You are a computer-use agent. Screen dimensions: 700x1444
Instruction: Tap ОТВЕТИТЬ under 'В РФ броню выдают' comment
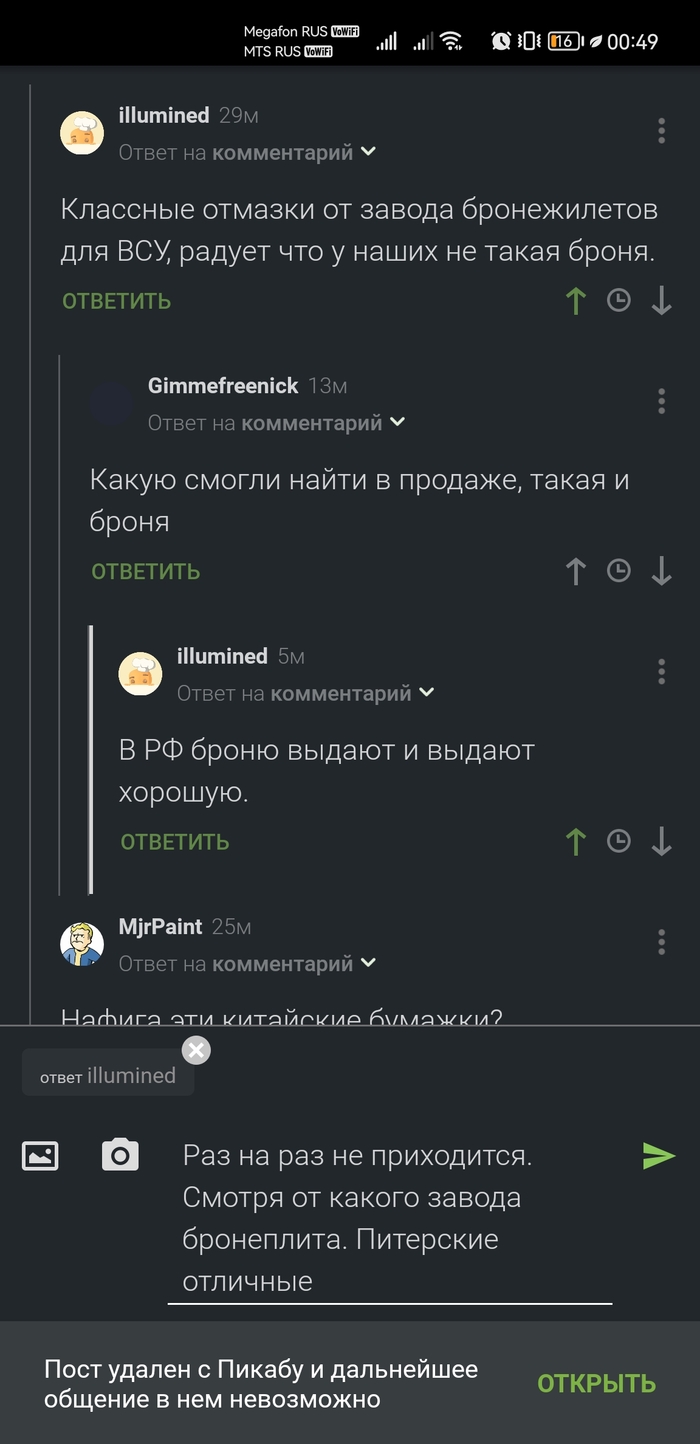[175, 842]
